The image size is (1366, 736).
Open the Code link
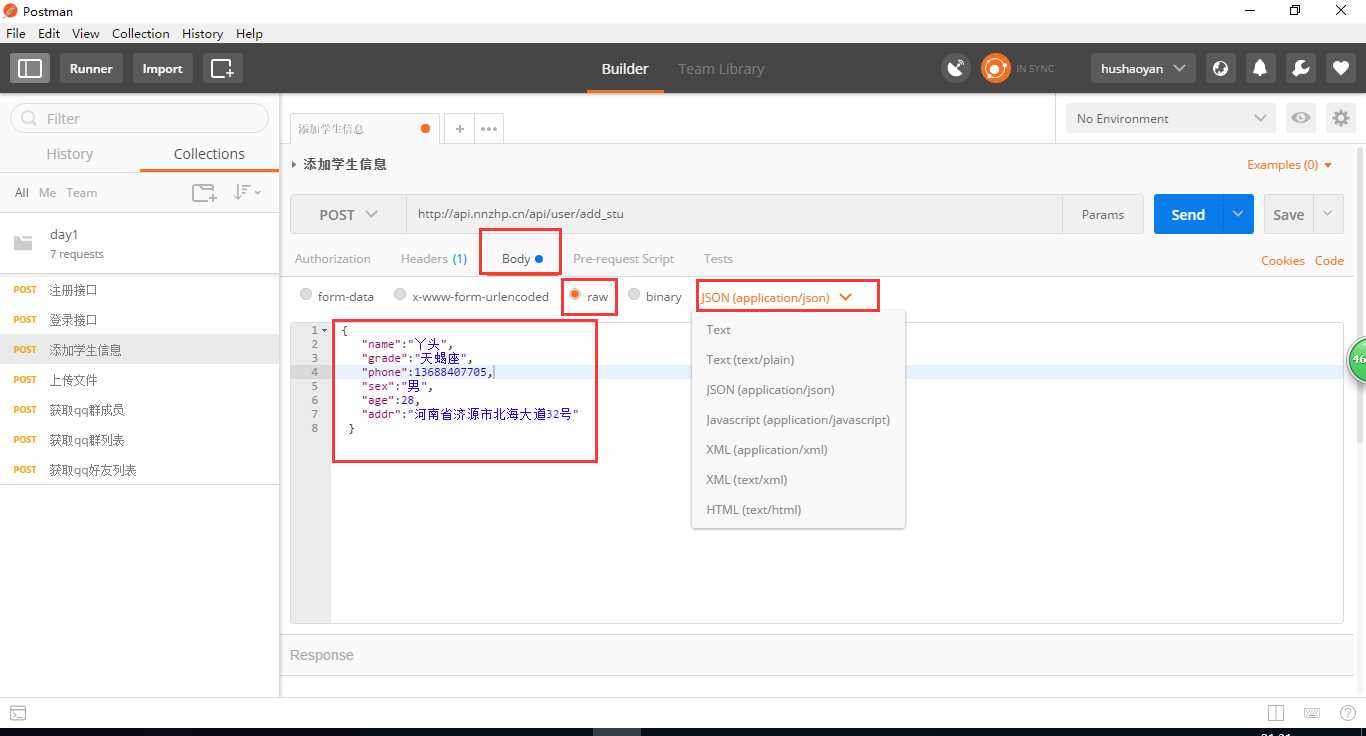(x=1329, y=260)
